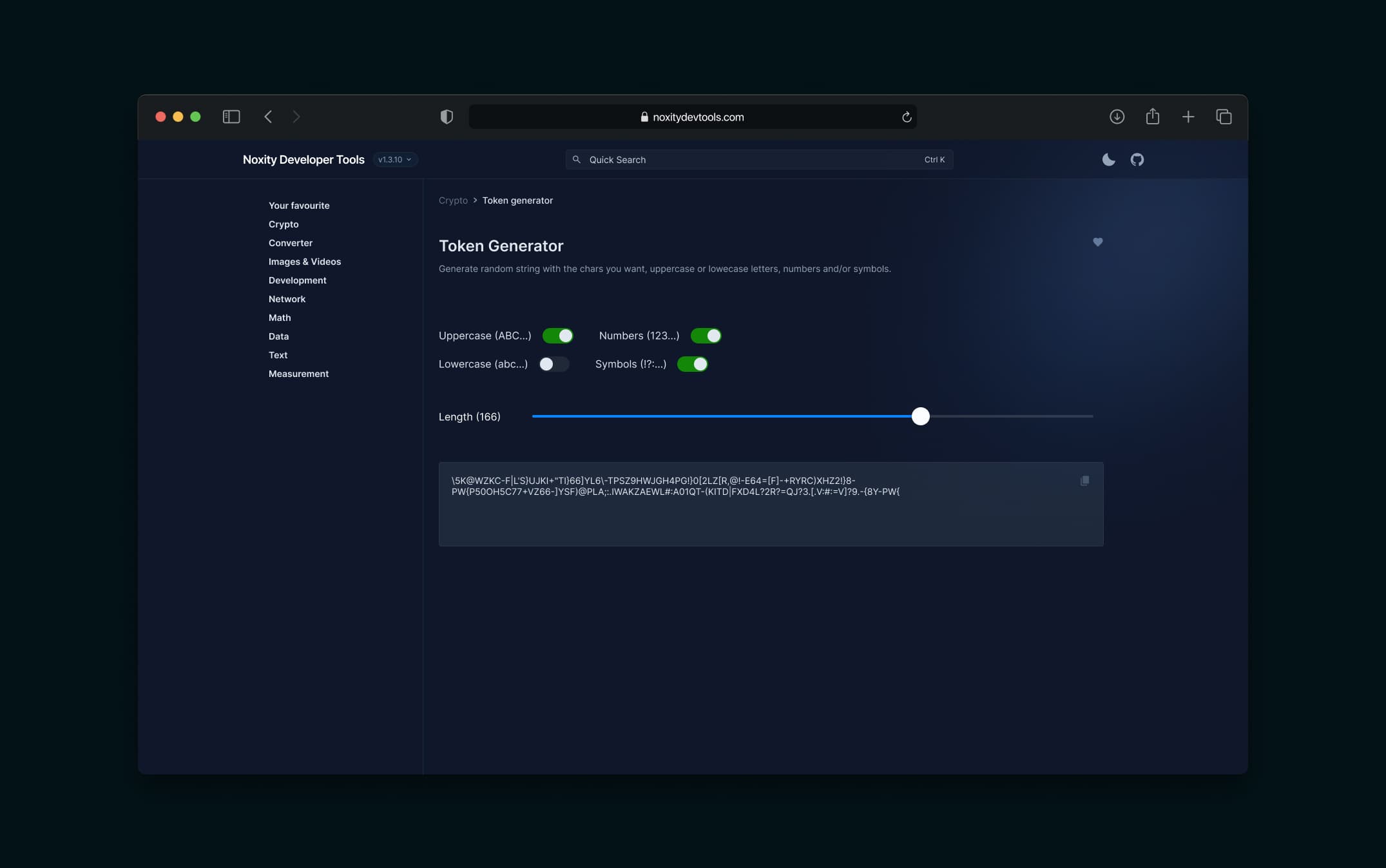This screenshot has height=868, width=1386.
Task: Open the Data category
Action: (x=278, y=336)
